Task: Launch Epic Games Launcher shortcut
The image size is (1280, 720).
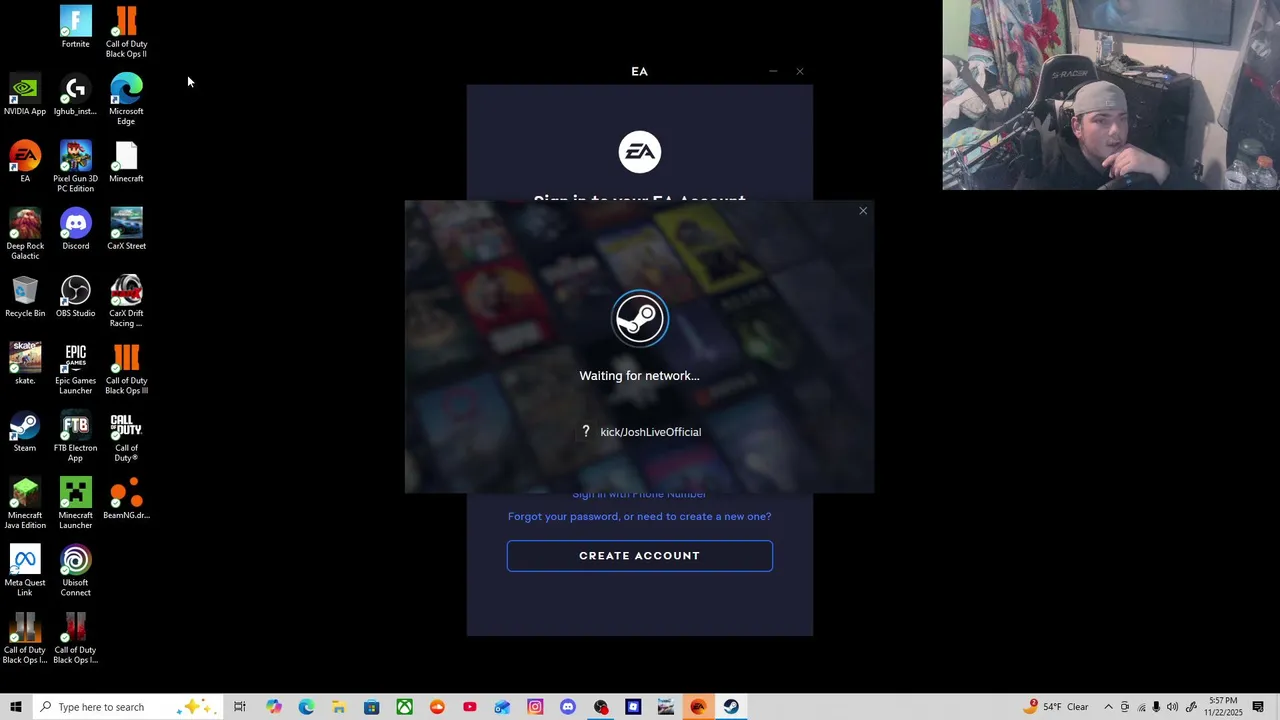Action: [x=75, y=368]
